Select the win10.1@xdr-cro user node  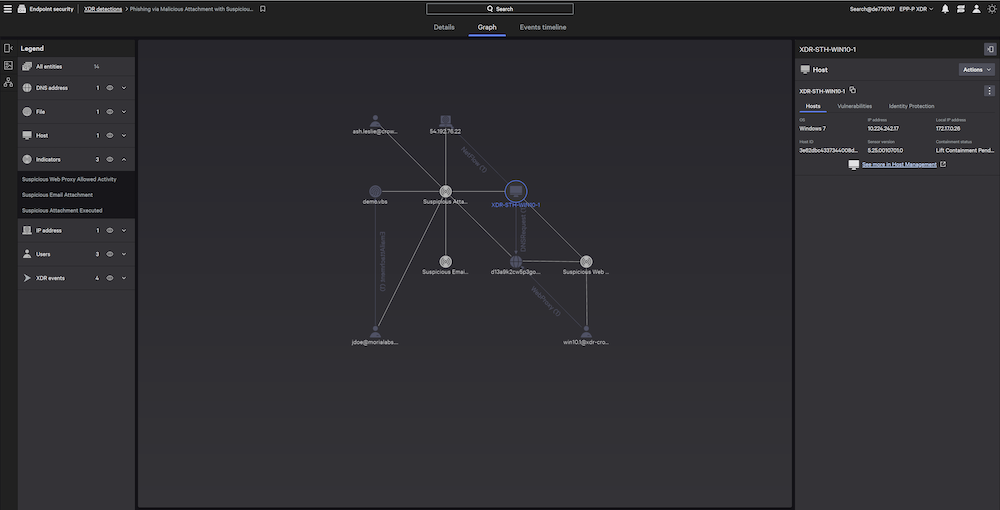586,332
